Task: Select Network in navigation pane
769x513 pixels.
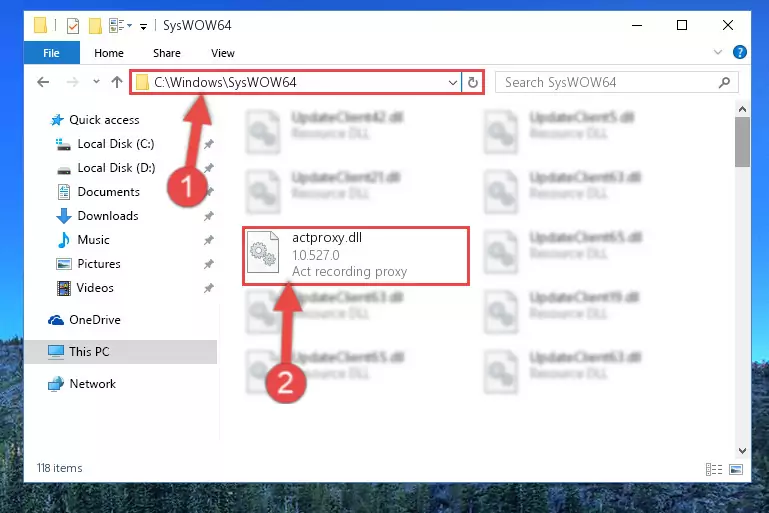Action: point(82,384)
